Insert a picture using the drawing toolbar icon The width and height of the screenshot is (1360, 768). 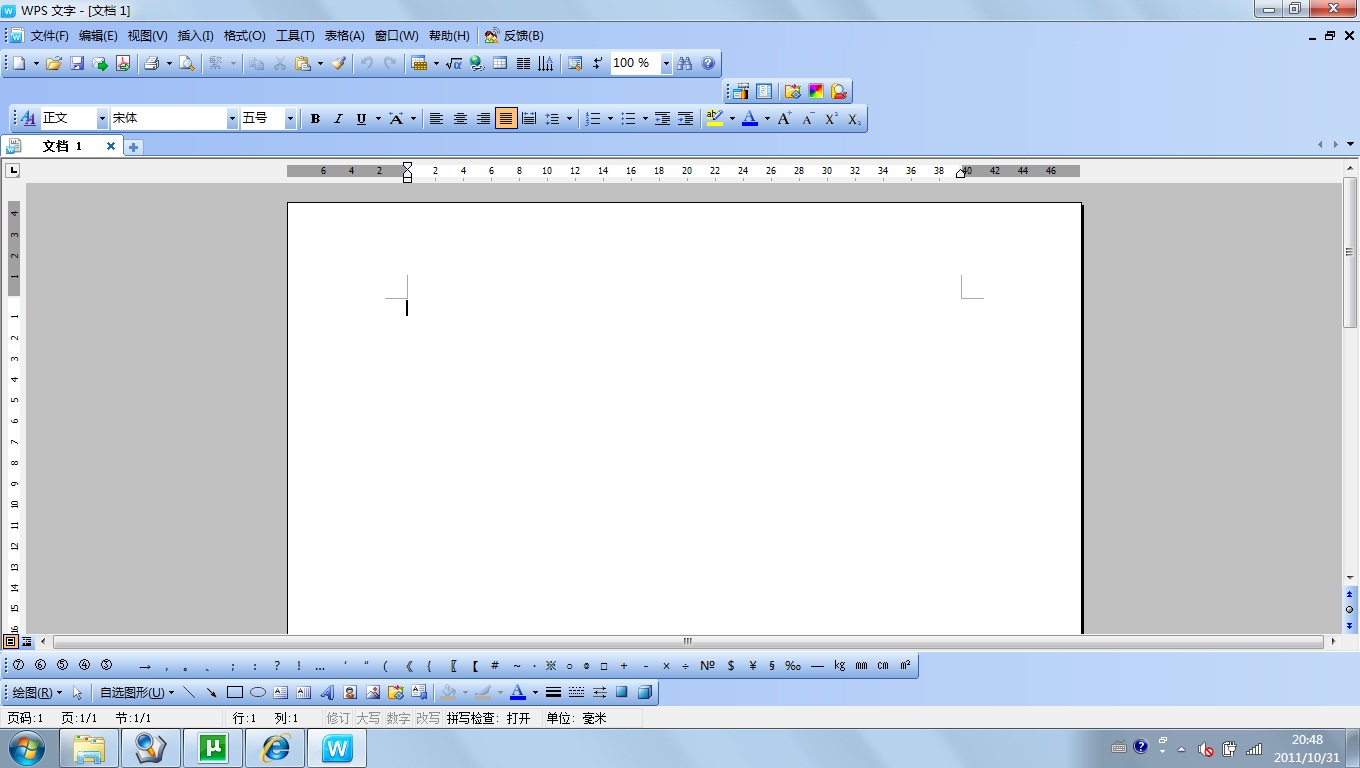(374, 691)
